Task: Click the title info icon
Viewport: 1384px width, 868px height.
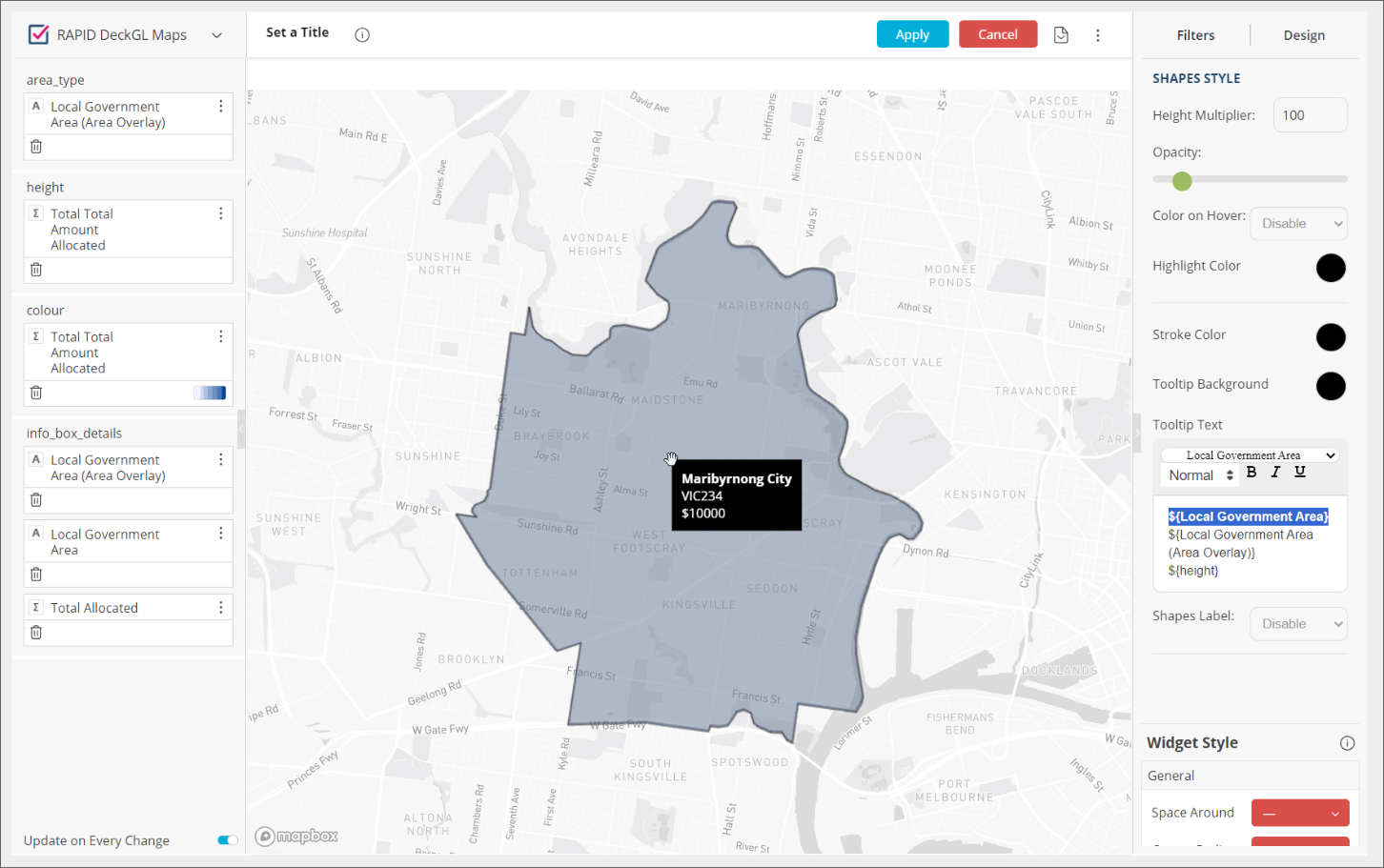Action: point(362,34)
